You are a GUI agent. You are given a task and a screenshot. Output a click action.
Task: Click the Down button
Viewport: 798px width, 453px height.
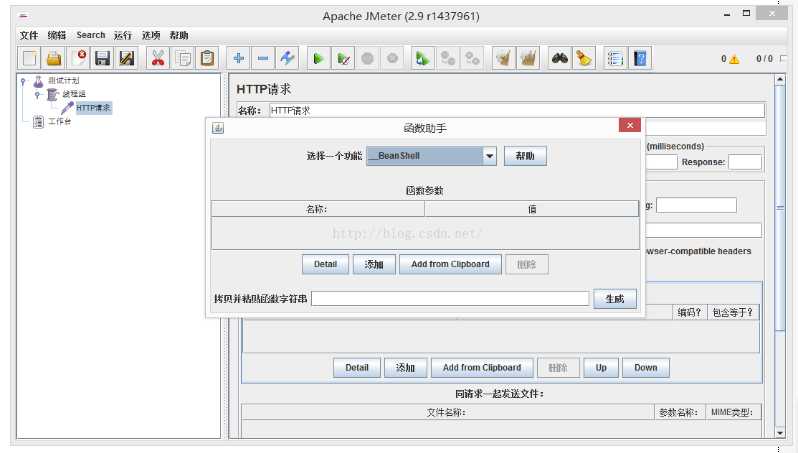click(645, 367)
